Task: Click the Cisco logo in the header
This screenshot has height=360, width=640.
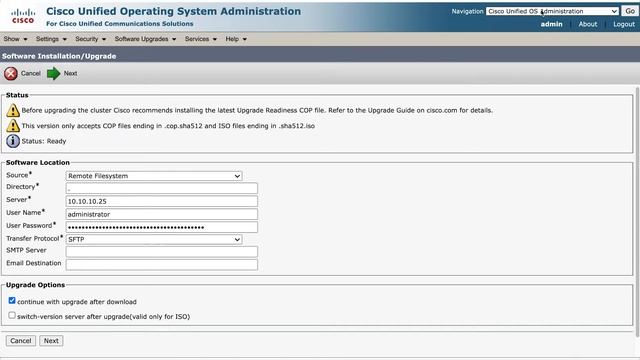Action: (x=23, y=16)
